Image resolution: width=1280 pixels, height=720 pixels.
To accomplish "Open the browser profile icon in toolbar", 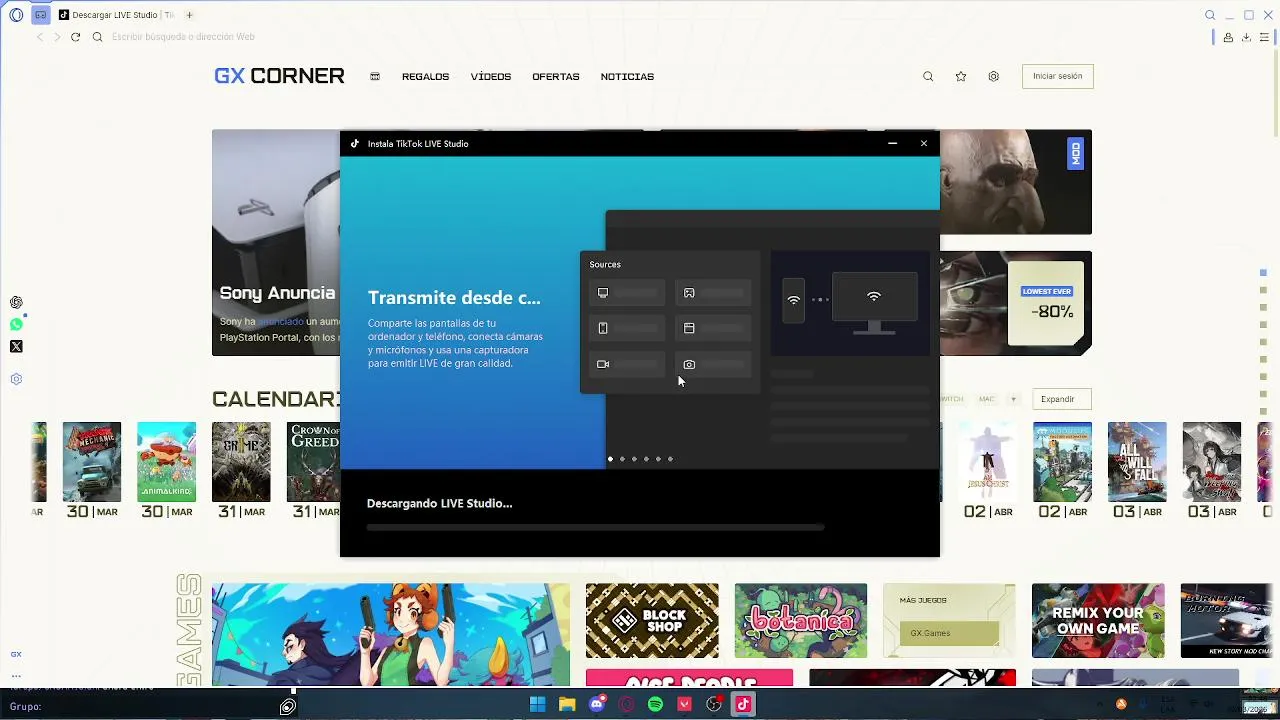I will pyautogui.click(x=1228, y=37).
